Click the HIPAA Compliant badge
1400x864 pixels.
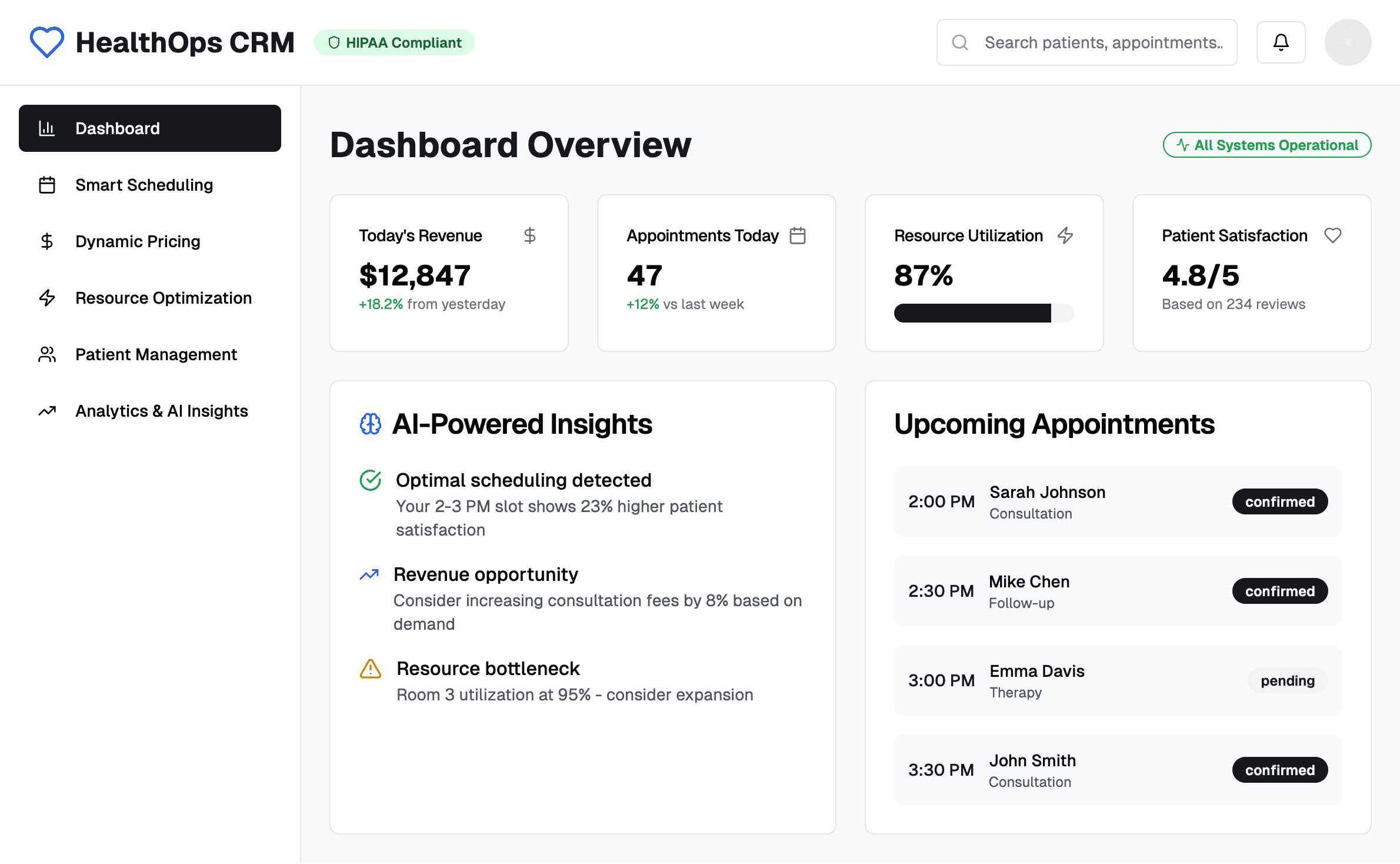coord(394,42)
